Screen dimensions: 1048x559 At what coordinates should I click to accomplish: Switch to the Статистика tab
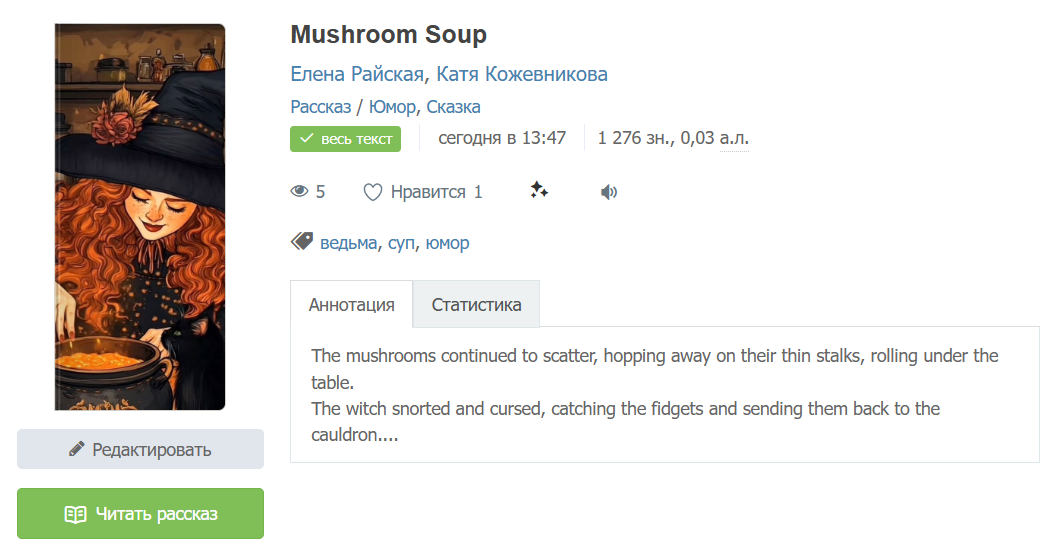click(x=476, y=305)
